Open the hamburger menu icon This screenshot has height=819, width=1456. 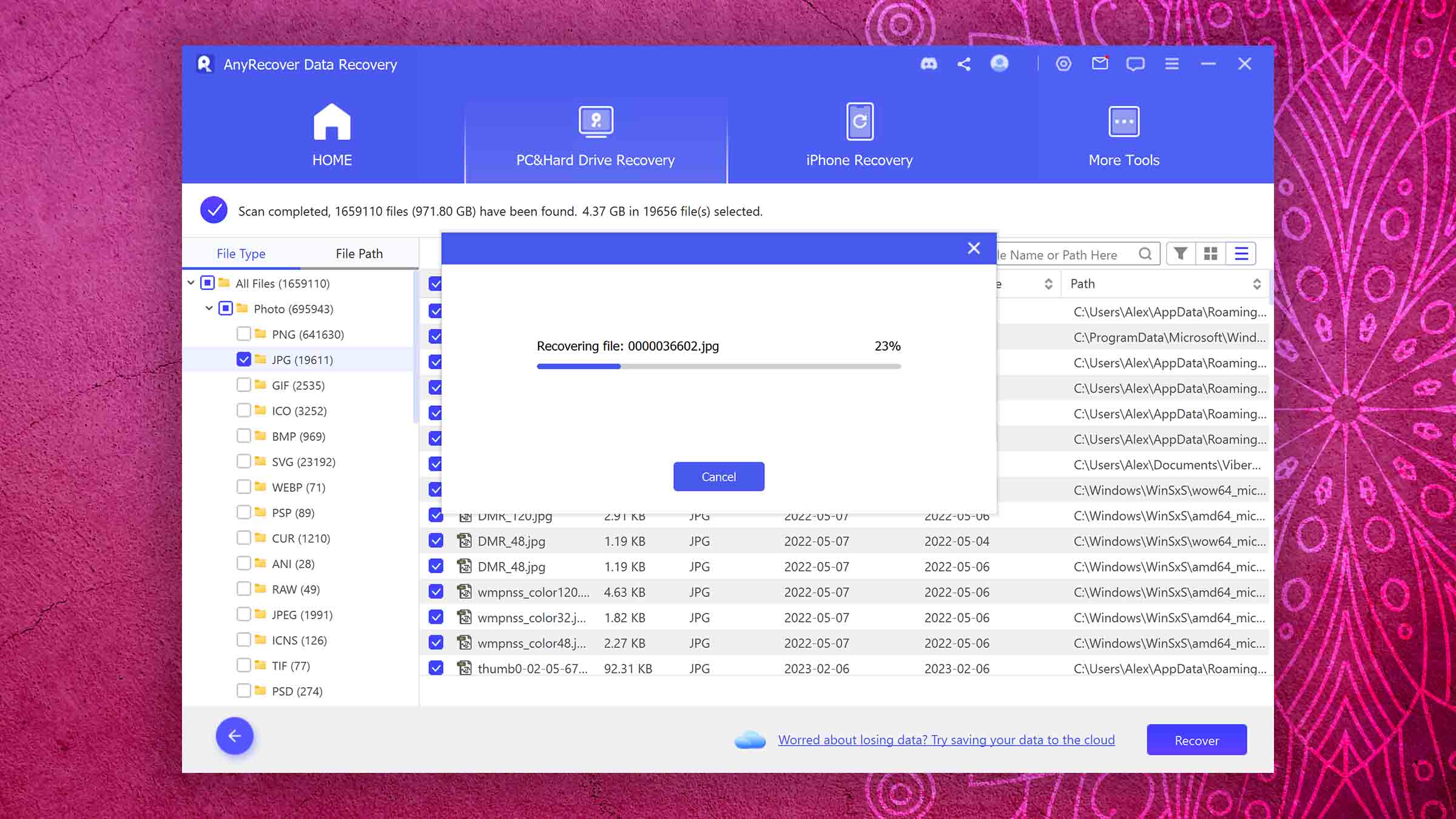(x=1171, y=64)
